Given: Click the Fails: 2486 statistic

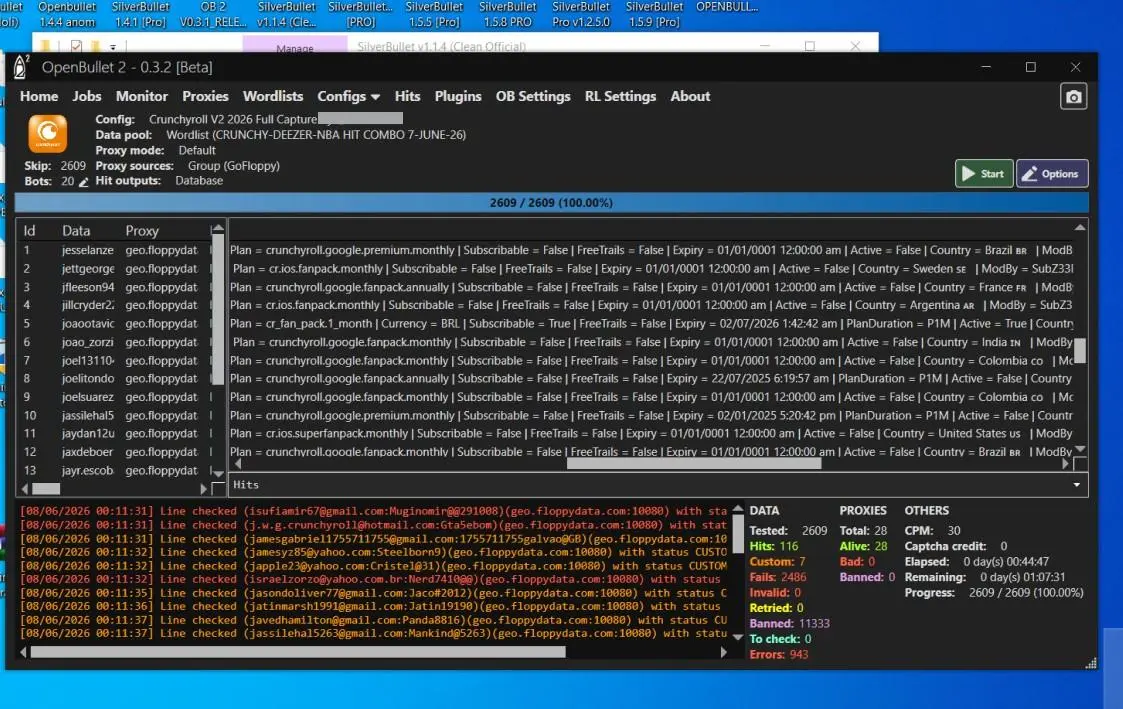Looking at the screenshot, I should [x=778, y=577].
